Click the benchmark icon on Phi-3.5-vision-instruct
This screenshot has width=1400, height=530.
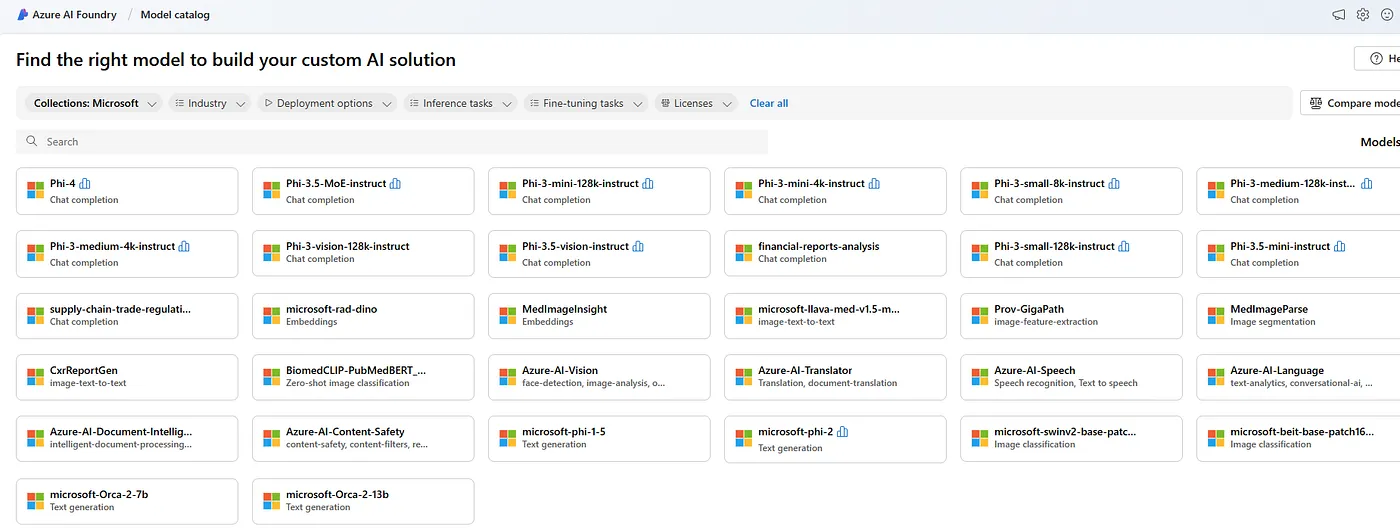point(638,247)
